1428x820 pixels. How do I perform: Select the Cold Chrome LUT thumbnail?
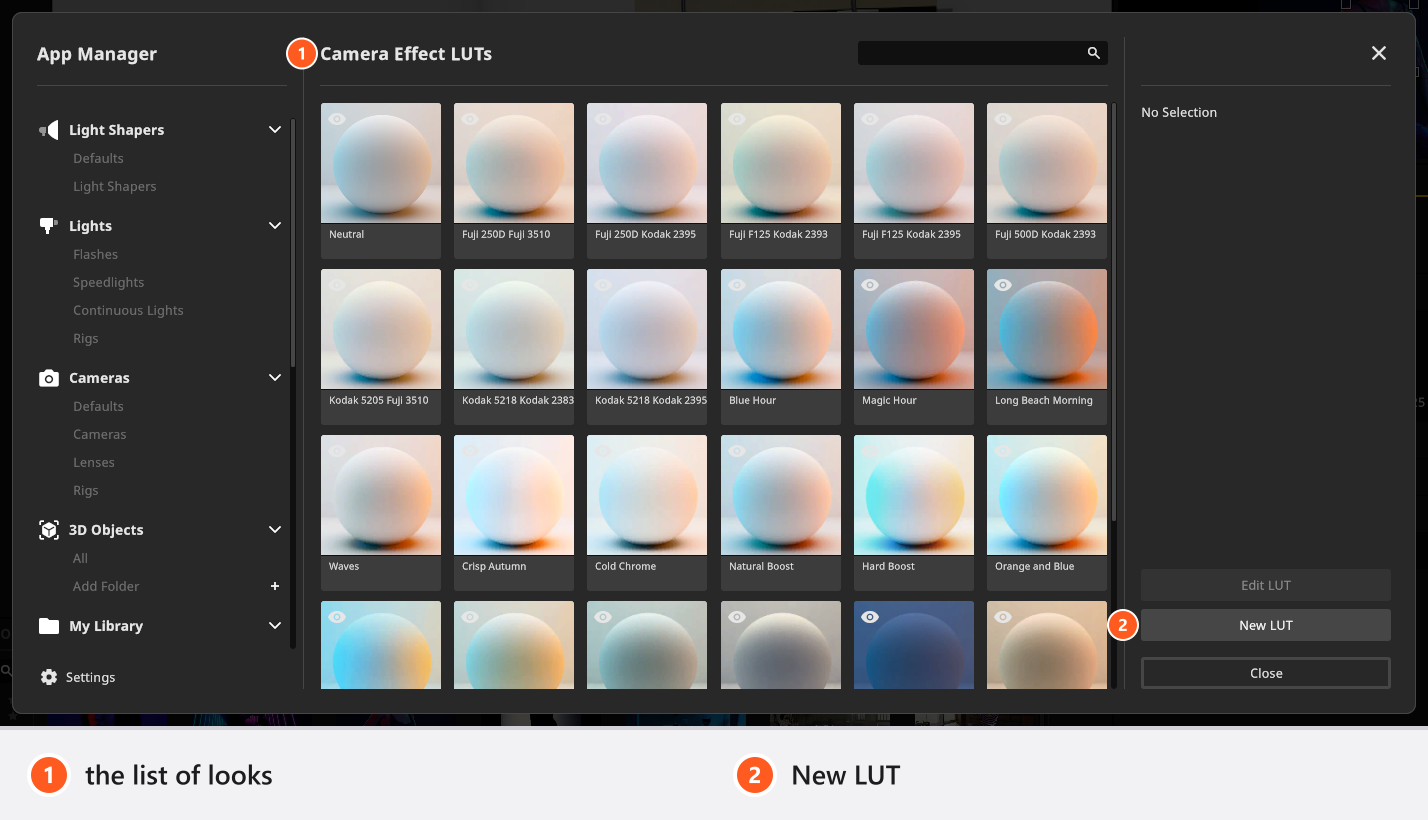tap(647, 495)
